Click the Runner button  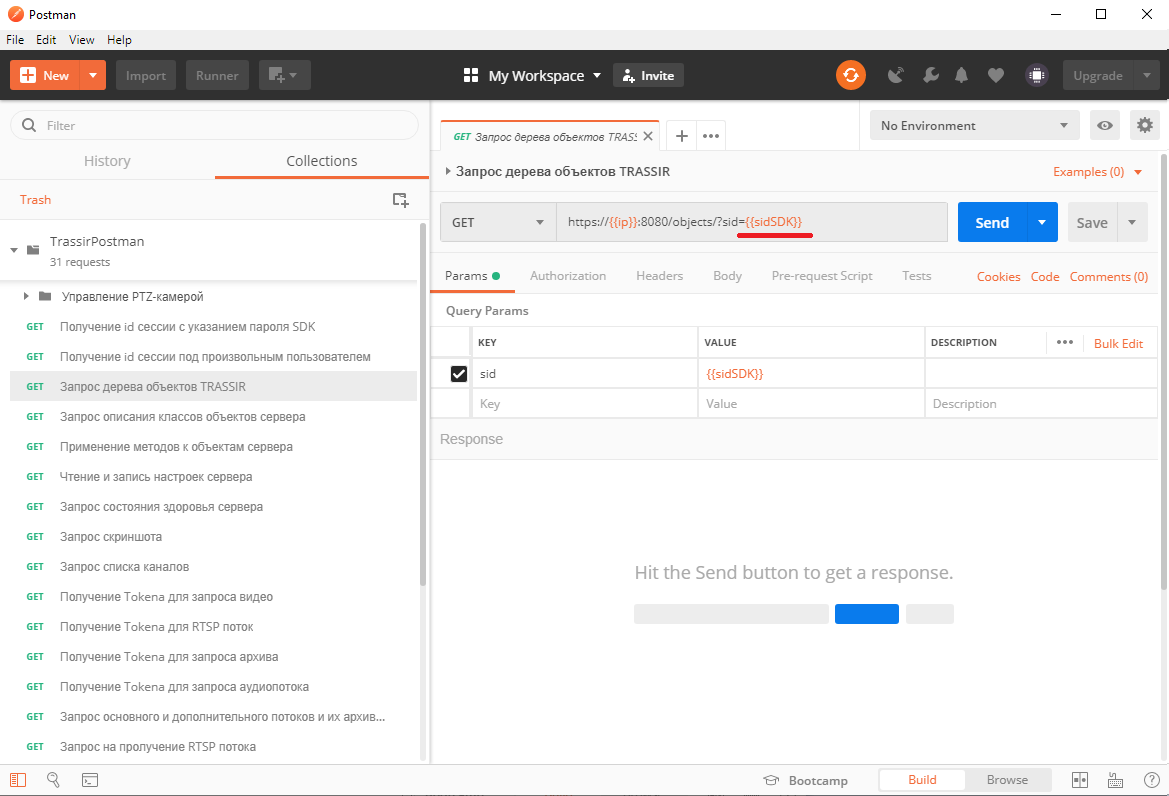coord(217,75)
